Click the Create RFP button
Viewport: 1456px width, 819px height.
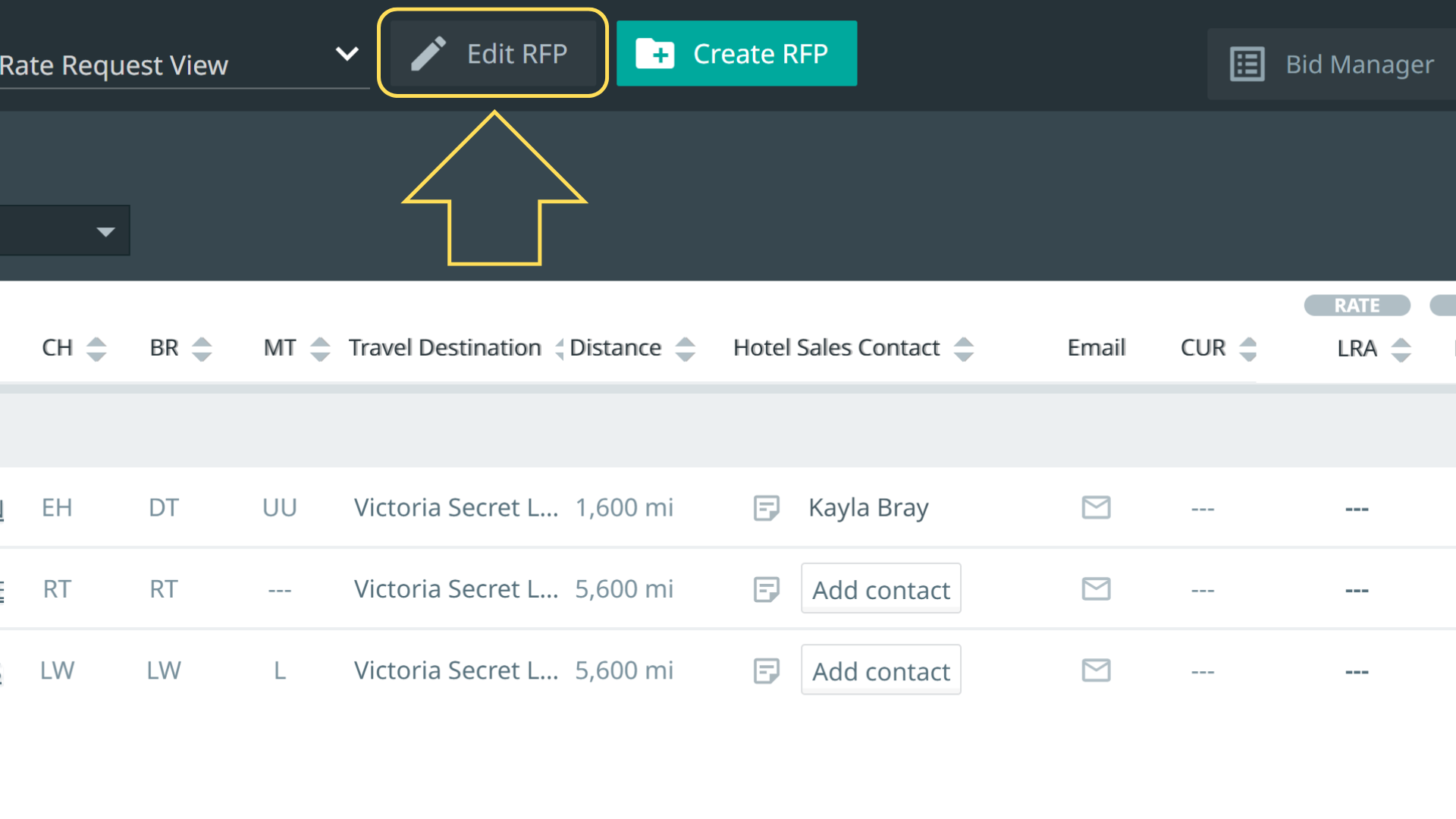(736, 54)
